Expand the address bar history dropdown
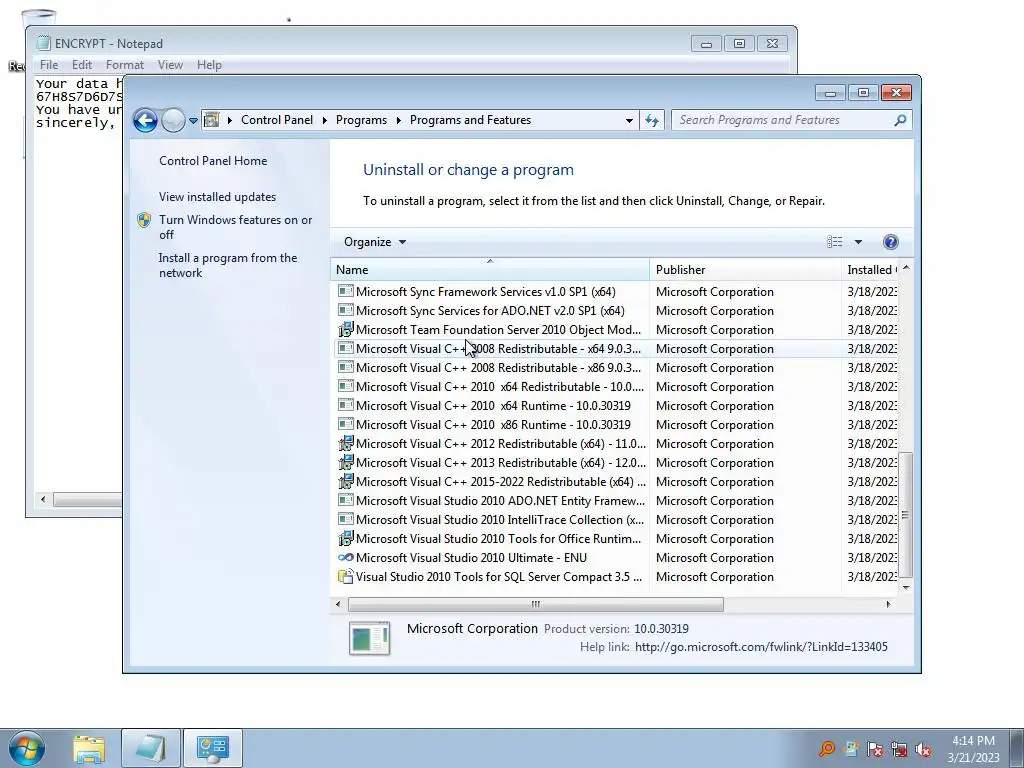 pyautogui.click(x=629, y=120)
